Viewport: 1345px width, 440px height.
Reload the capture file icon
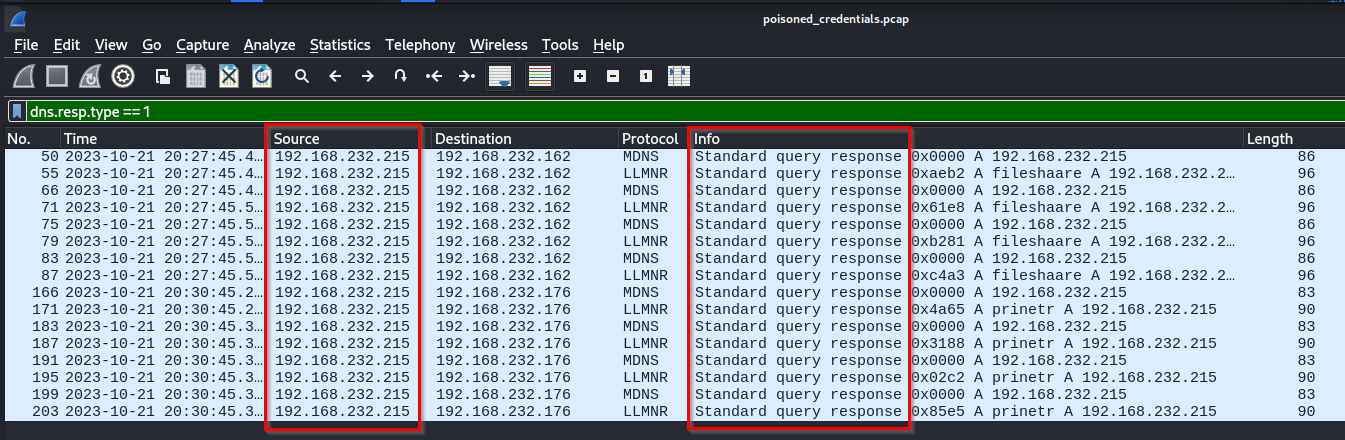262,76
